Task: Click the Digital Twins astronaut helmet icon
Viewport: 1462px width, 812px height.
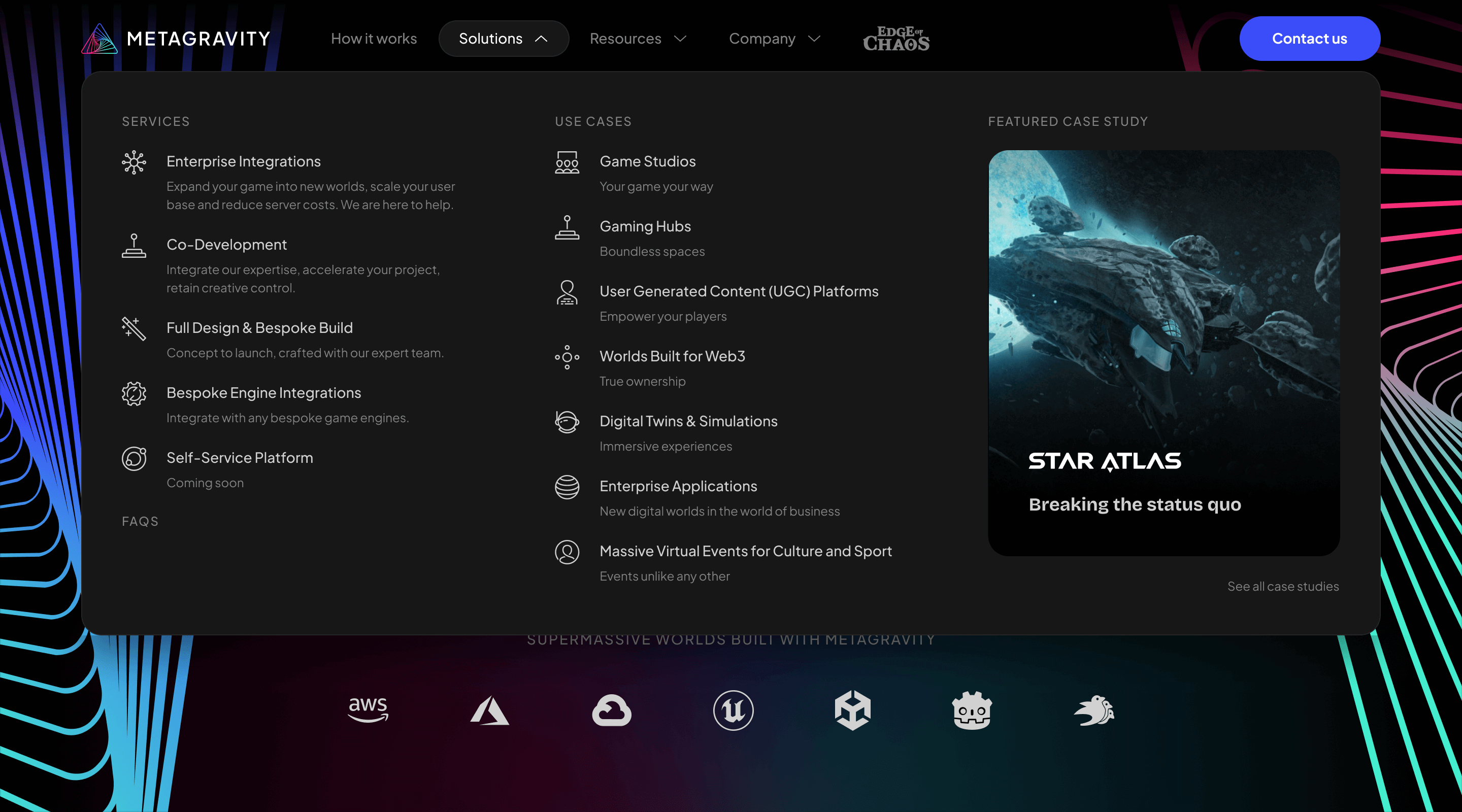Action: pos(567,422)
